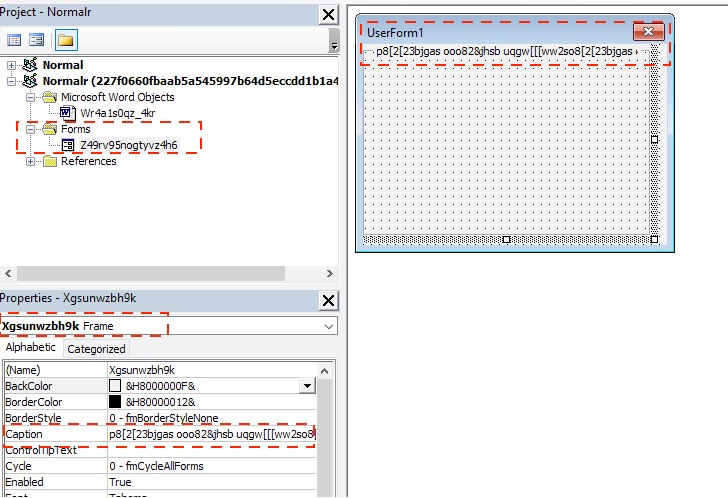Switch to the Alphabetic tab
The width and height of the screenshot is (728, 498).
pos(31,347)
